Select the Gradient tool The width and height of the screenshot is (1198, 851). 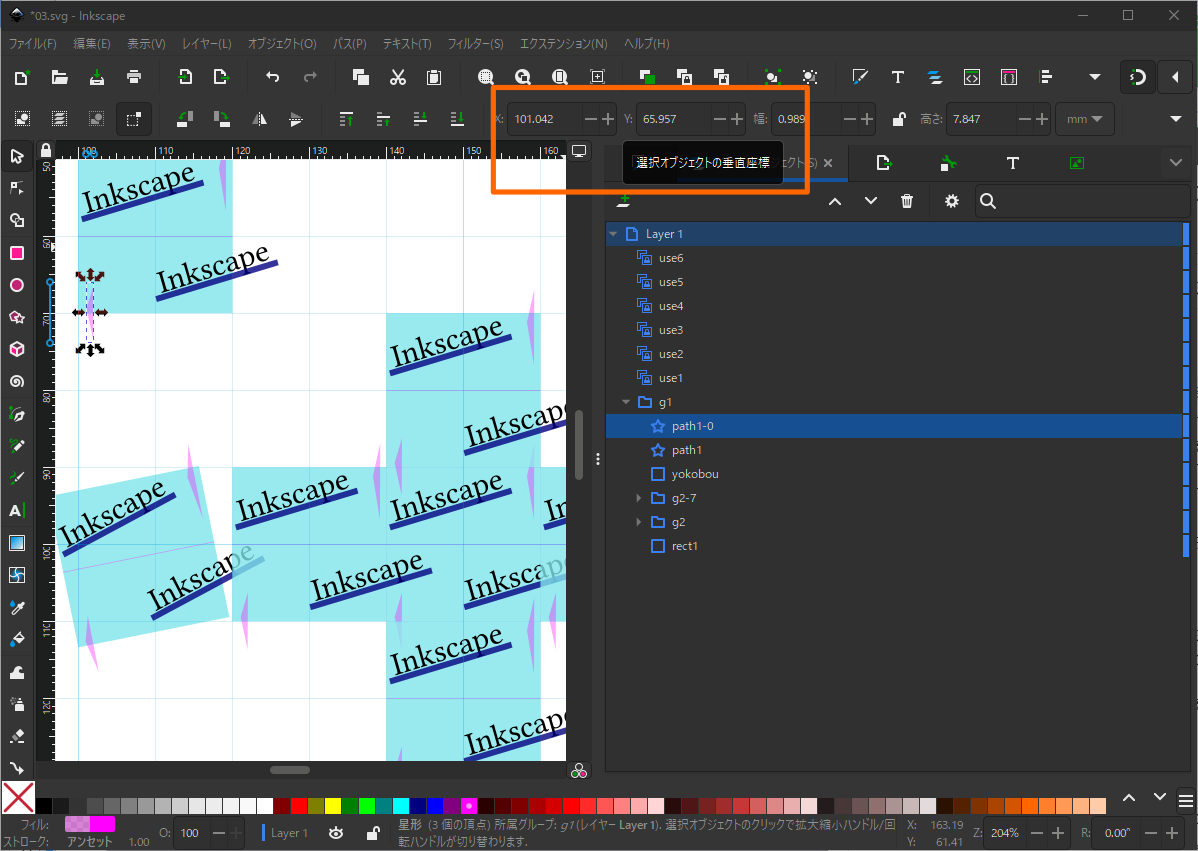[x=17, y=542]
